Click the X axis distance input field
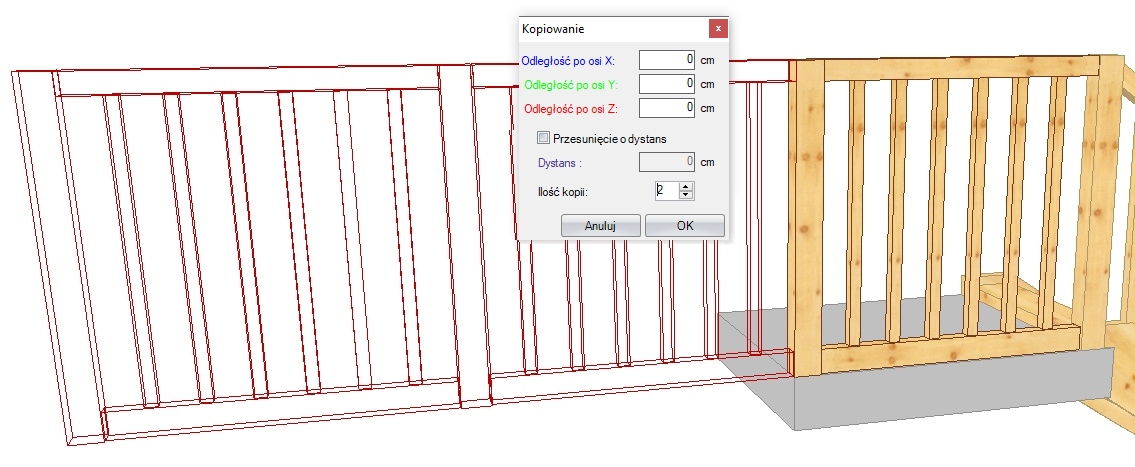Image resolution: width=1135 pixels, height=467 pixels. coord(667,60)
